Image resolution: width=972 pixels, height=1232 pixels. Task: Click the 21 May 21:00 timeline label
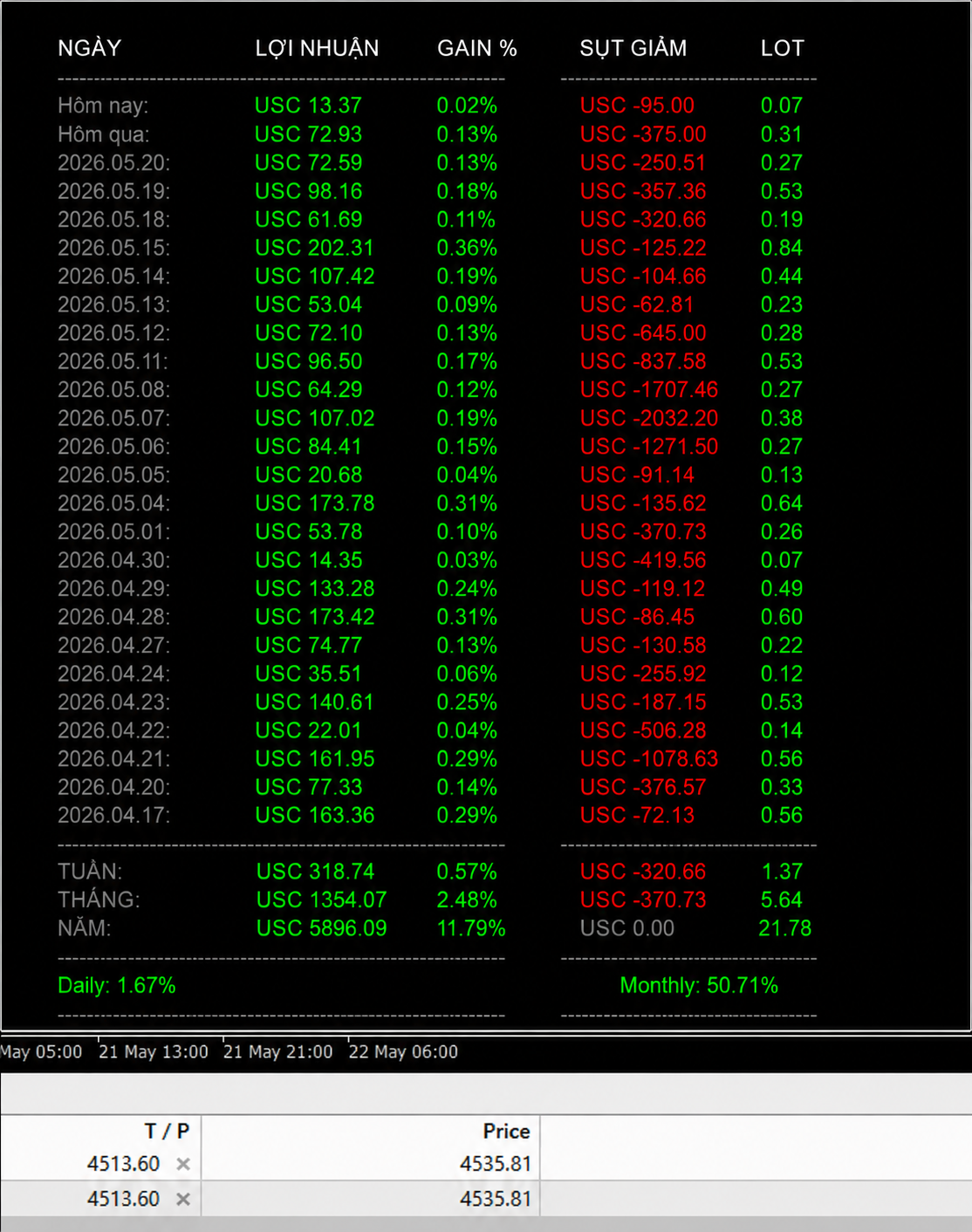click(278, 1051)
